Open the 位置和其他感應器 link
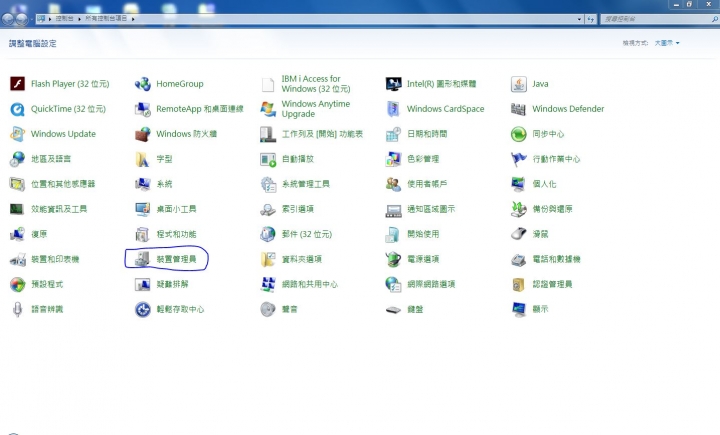This screenshot has height=435, width=720. [63, 184]
